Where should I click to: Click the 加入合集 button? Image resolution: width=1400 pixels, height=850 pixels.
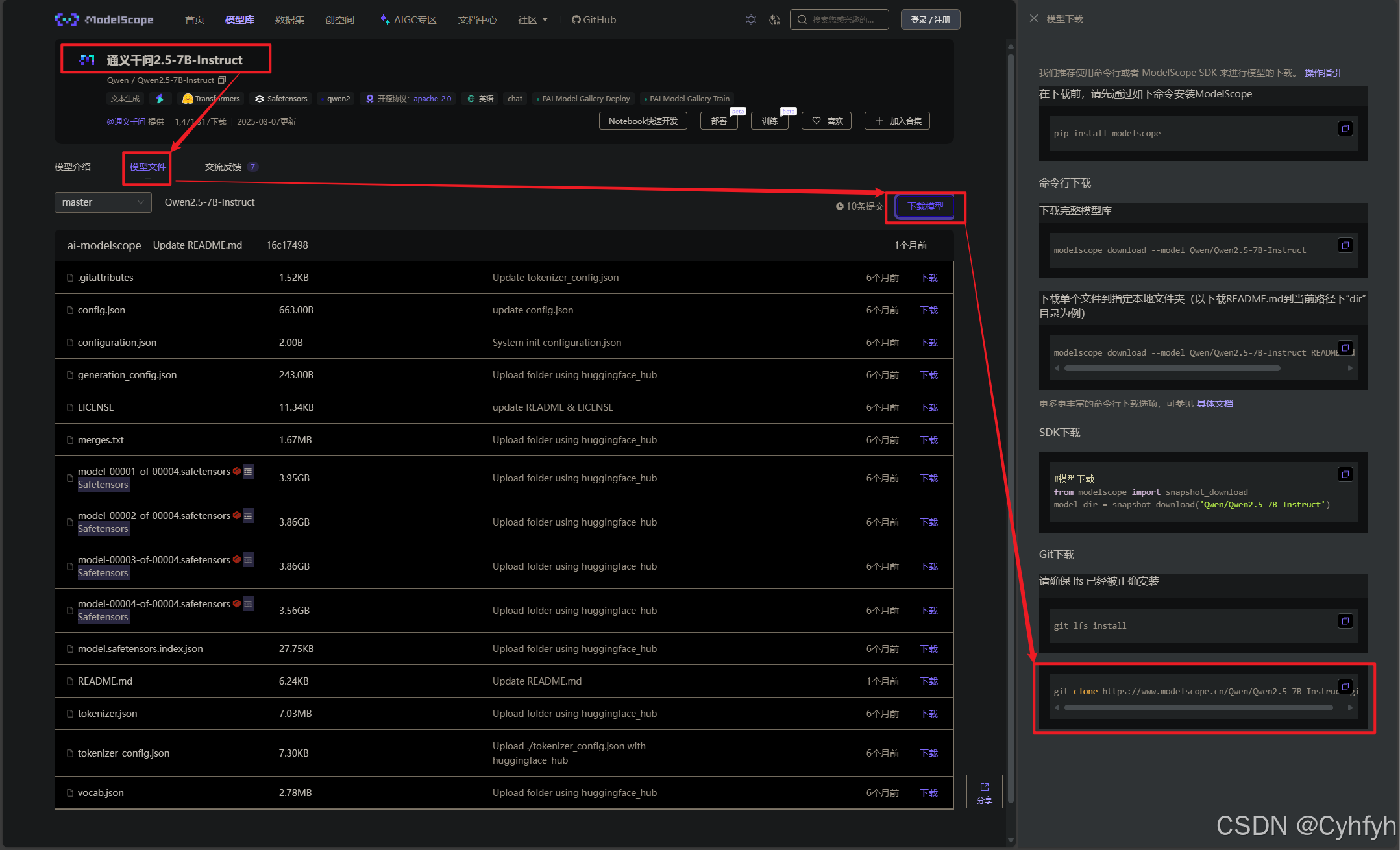pos(897,121)
